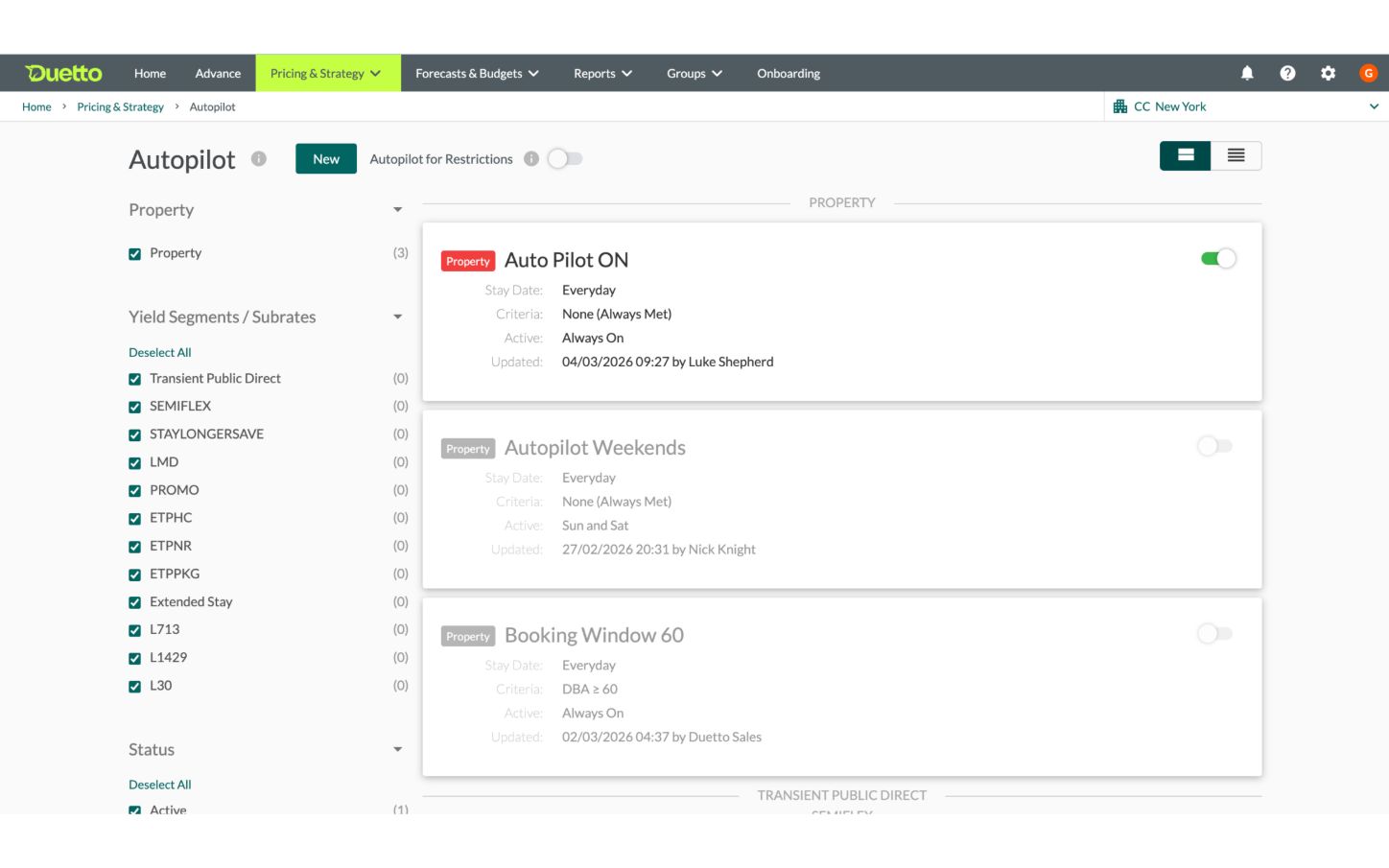Open the help question mark icon
The height and width of the screenshot is (868, 1389).
tap(1287, 73)
